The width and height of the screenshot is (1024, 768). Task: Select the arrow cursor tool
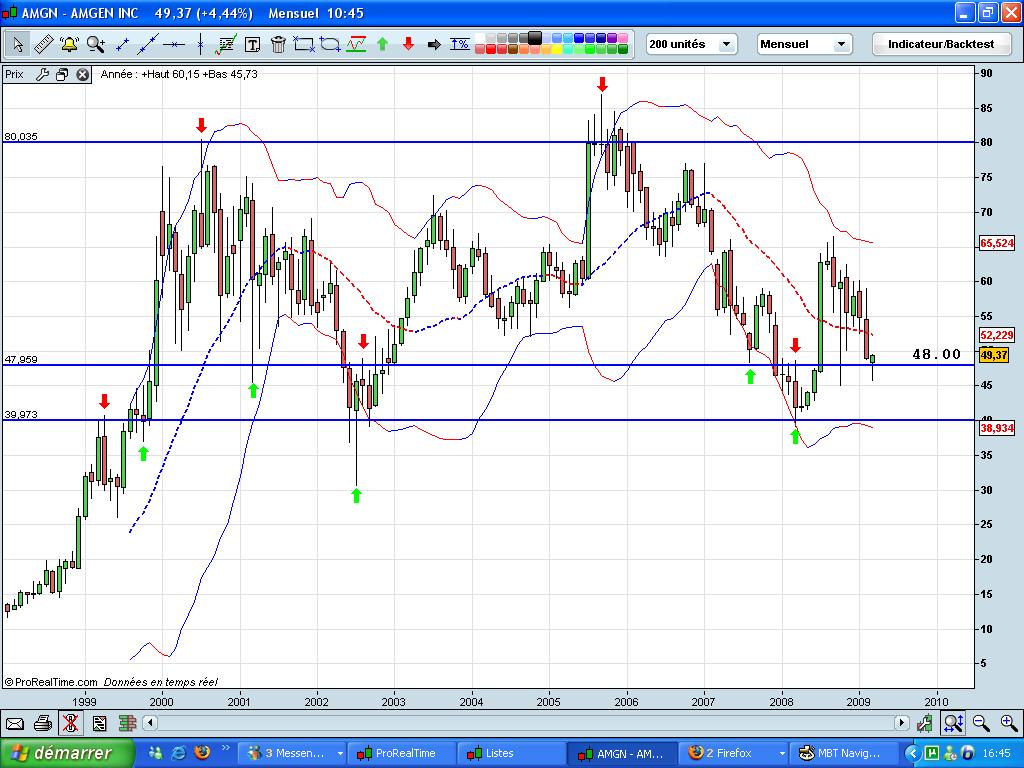[x=18, y=44]
